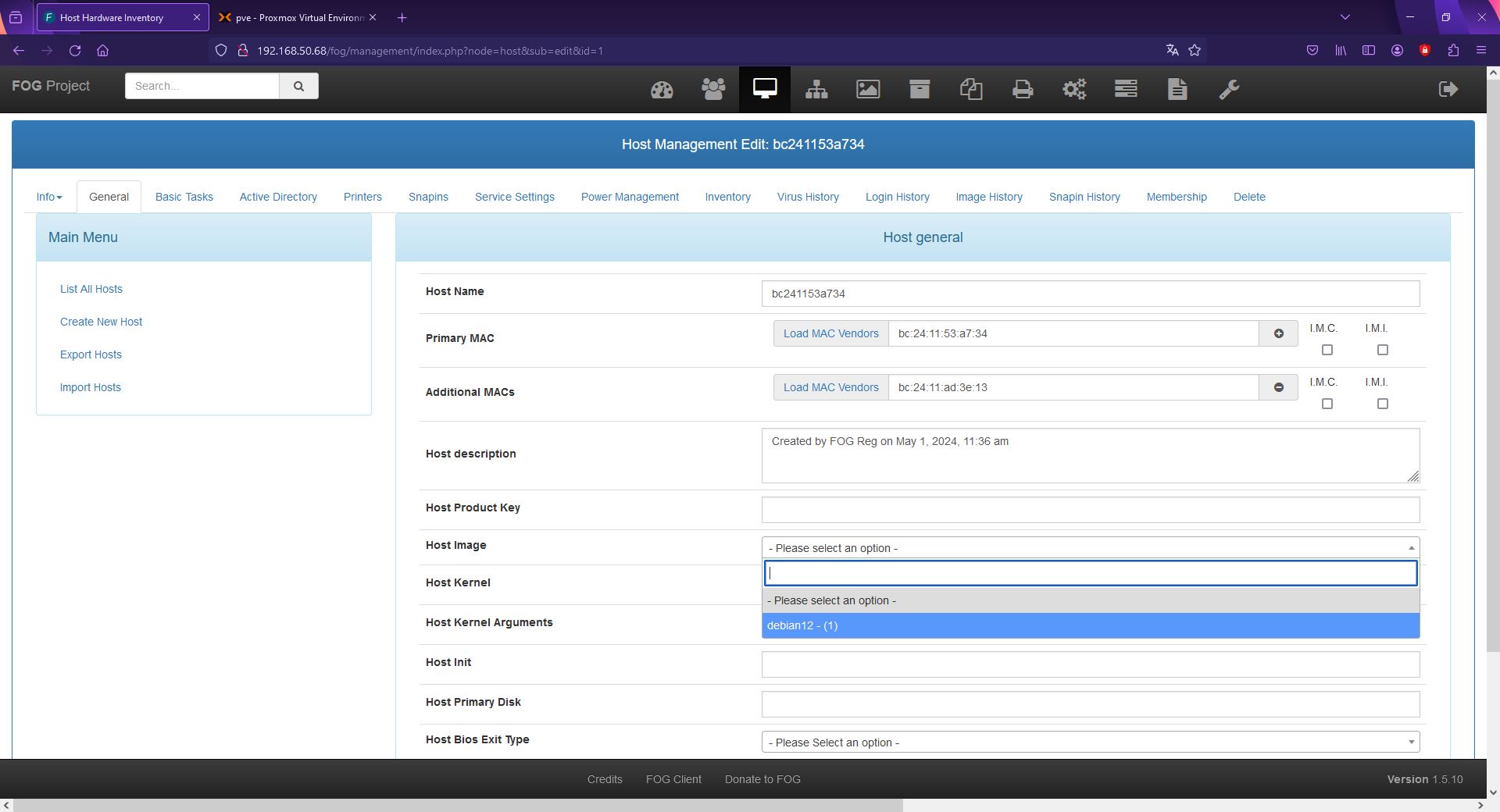The image size is (1500, 812).
Task: Reload the page in the browser
Action: (x=75, y=51)
